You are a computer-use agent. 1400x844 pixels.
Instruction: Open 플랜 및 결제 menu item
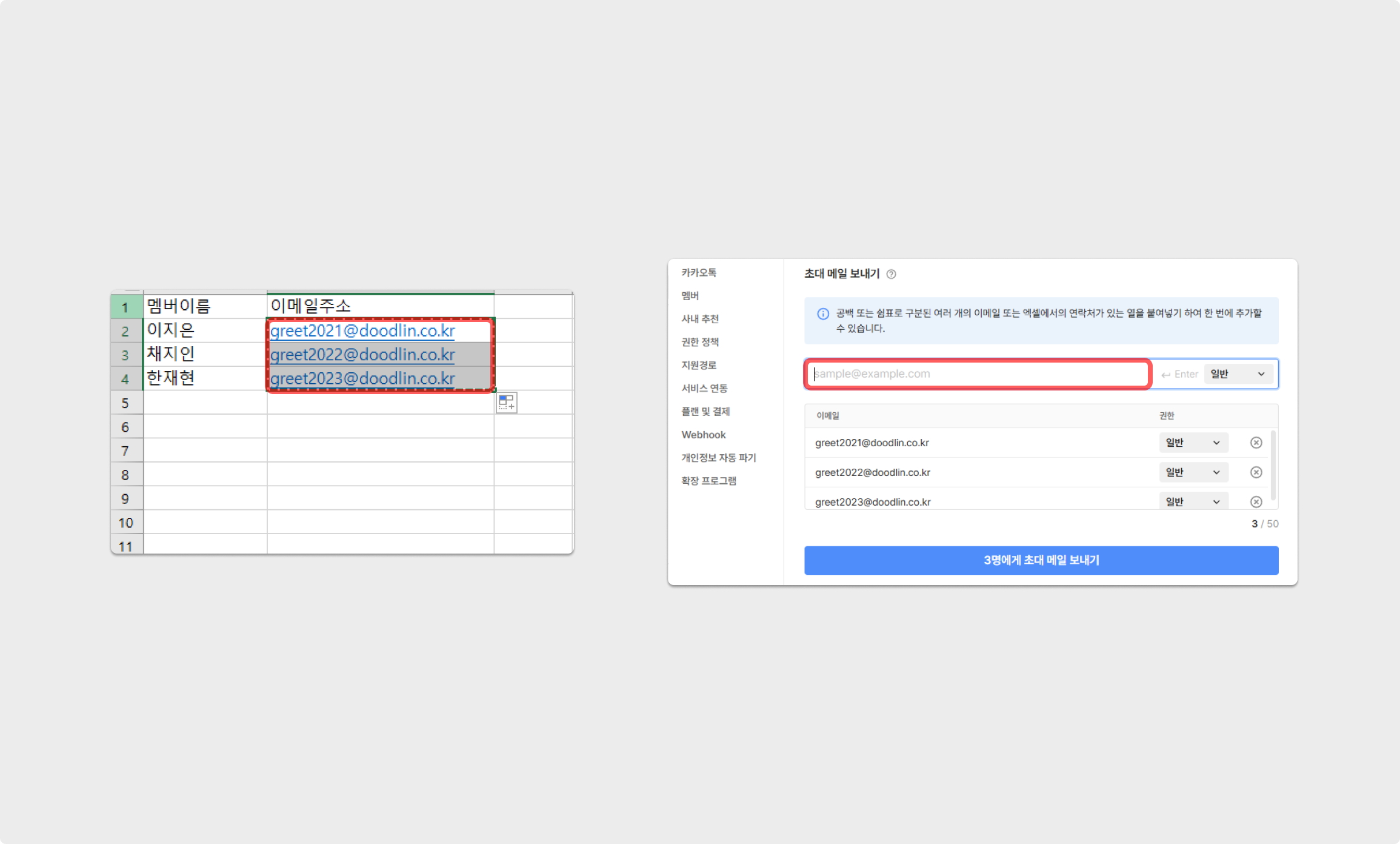(x=705, y=411)
